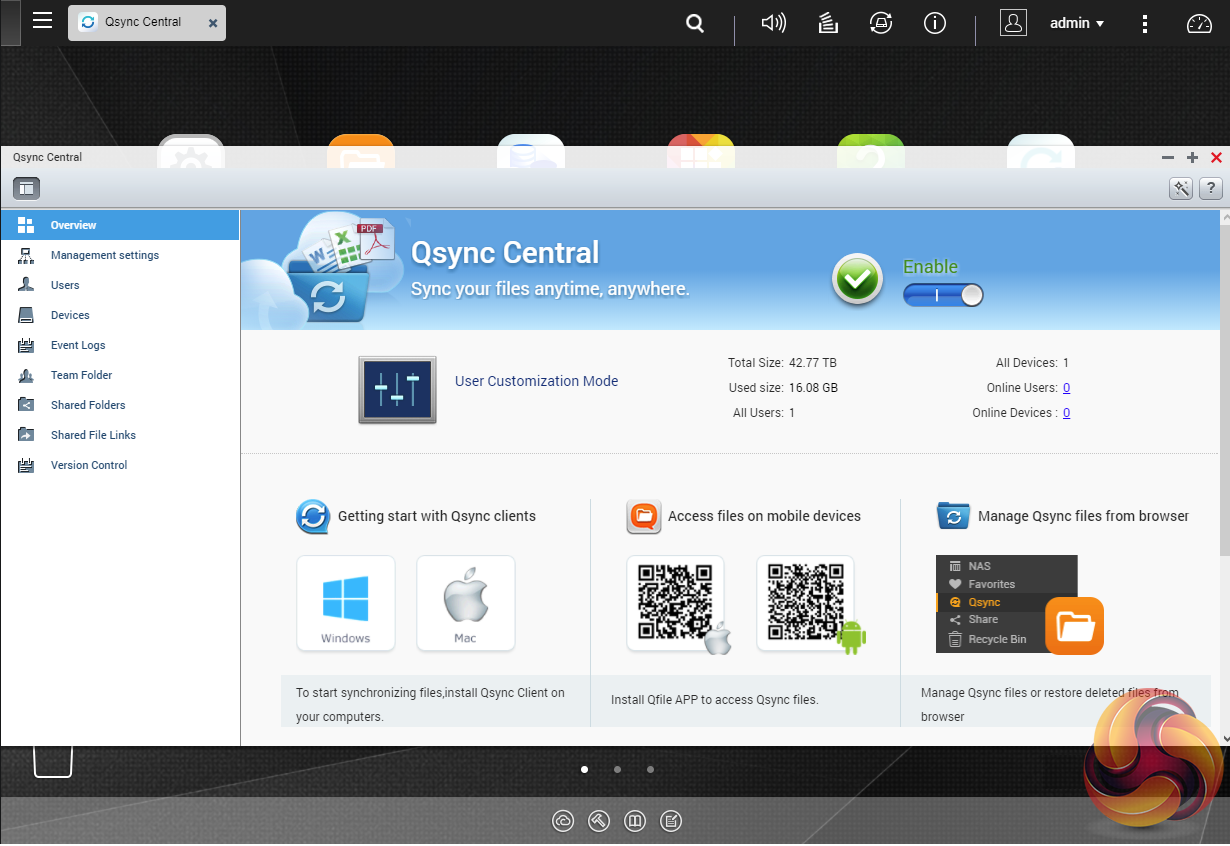1230x846 pixels.
Task: Open Shared Folders in sidebar
Action: pyautogui.click(x=120, y=405)
